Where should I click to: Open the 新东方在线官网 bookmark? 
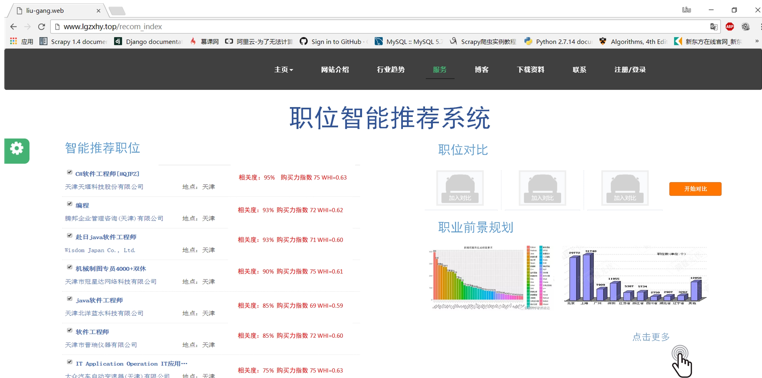708,42
